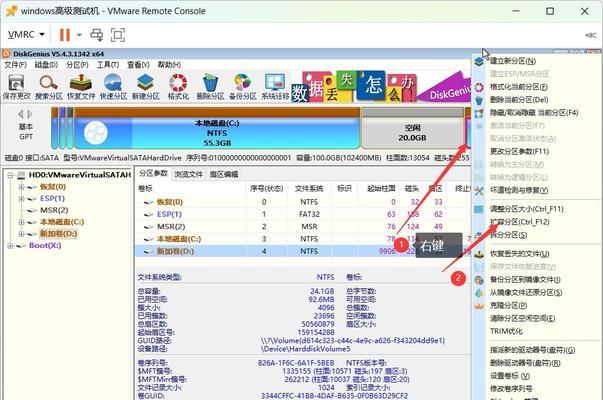
Task: Go to previous disk using the left arrow
Action: [x=21, y=114]
